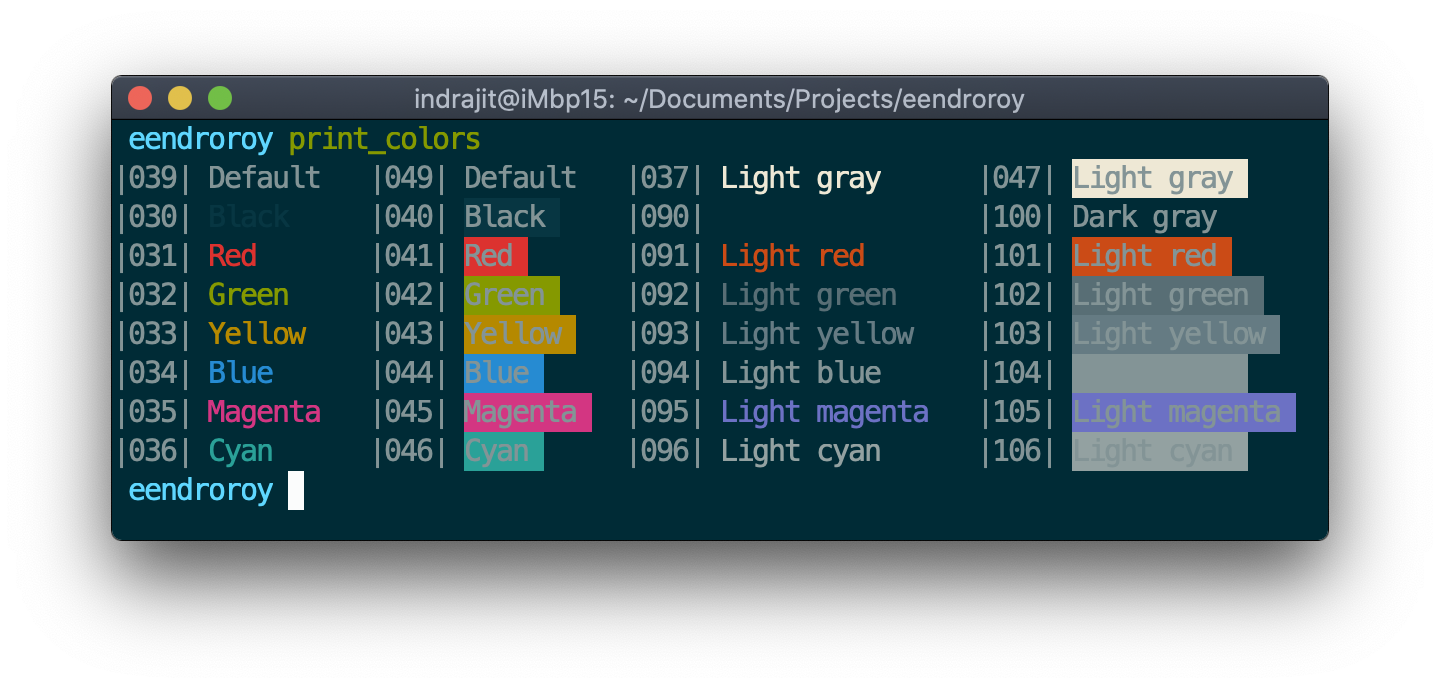Viewport: 1440px width, 688px height.
Task: Click the |106| code label
Action: (x=1016, y=451)
